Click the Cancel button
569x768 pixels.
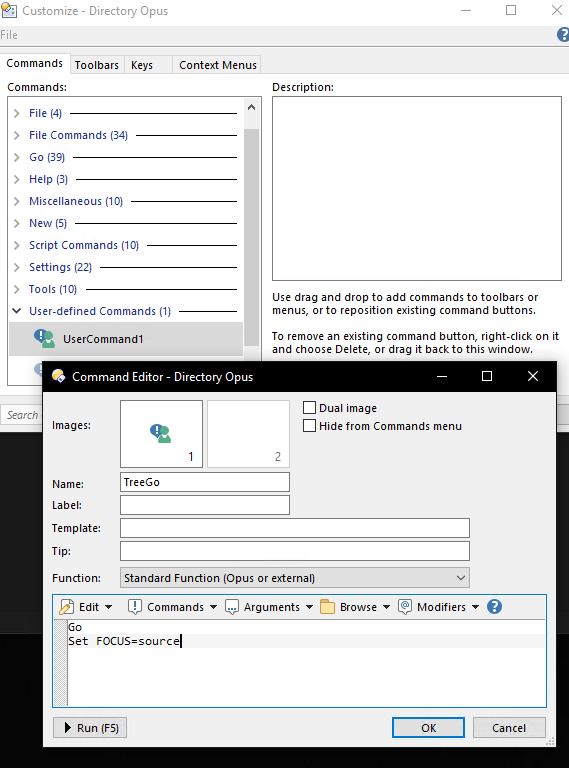[x=509, y=728]
